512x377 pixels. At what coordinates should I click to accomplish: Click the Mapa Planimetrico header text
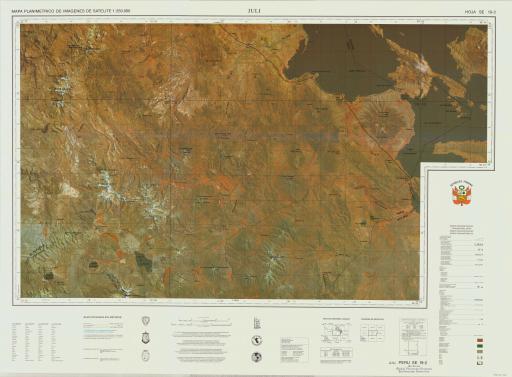(x=71, y=11)
